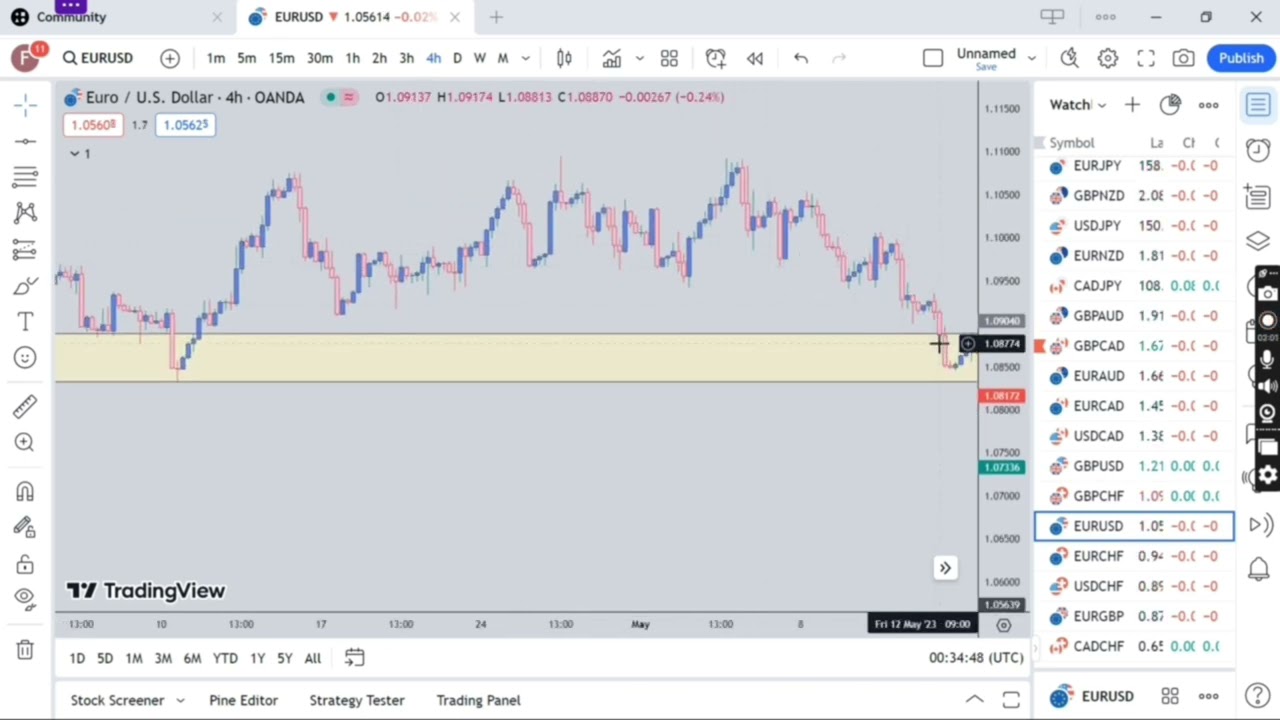Screen dimensions: 1280x720
Task: Expand the Stock Screener dropdown arrow
Action: [x=180, y=701]
